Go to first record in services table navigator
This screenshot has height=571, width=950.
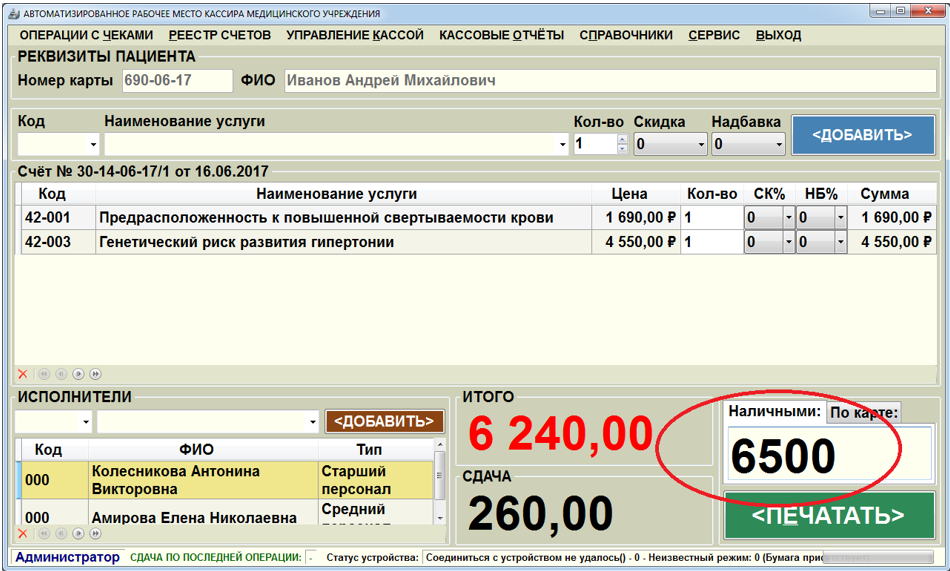coord(44,374)
